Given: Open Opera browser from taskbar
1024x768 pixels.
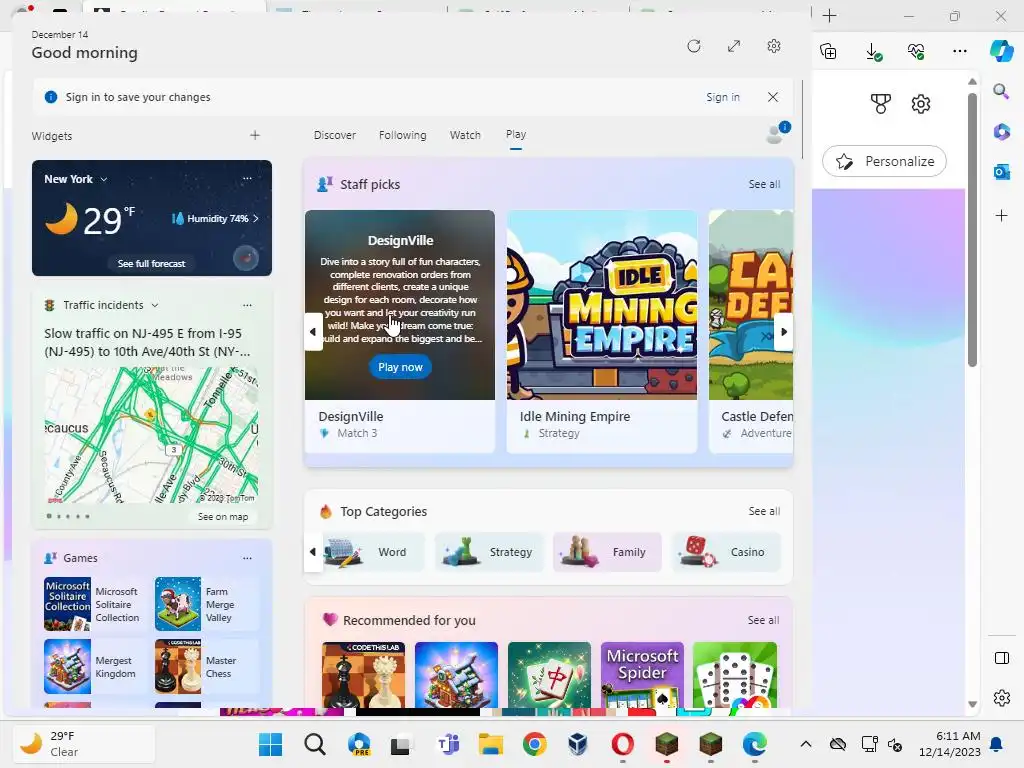Looking at the screenshot, I should (622, 744).
